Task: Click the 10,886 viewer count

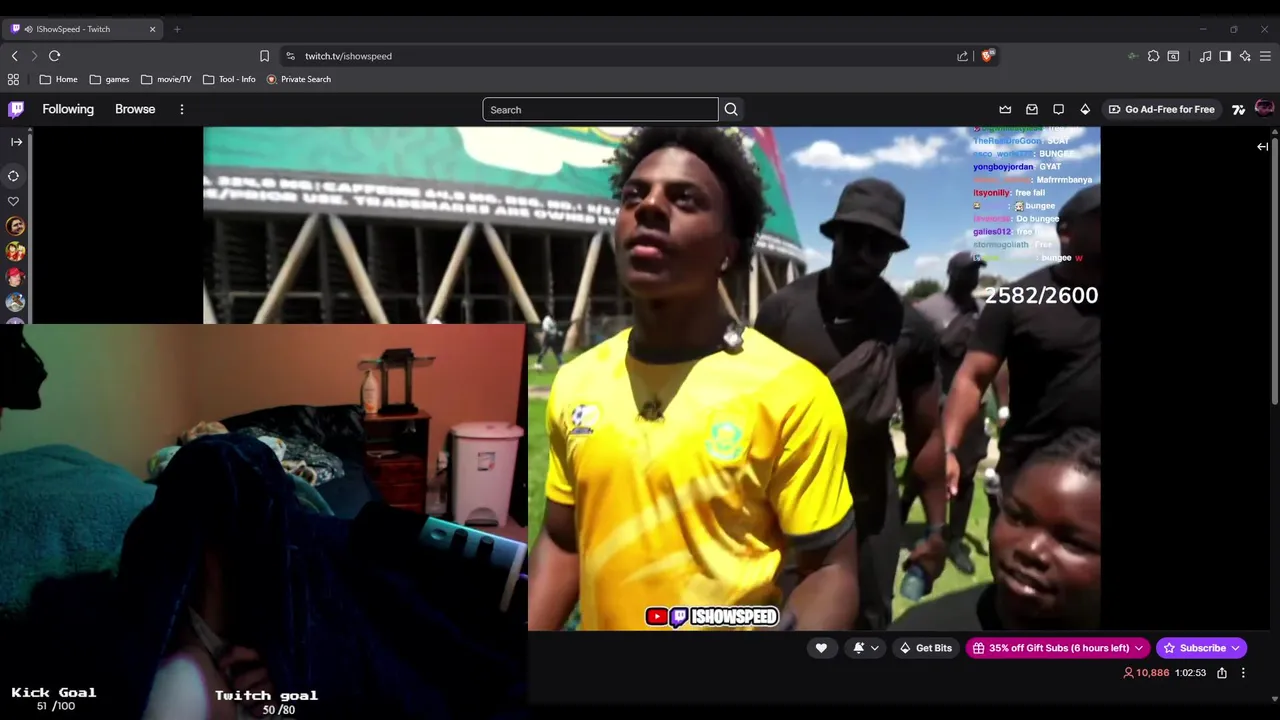Action: click(1146, 673)
